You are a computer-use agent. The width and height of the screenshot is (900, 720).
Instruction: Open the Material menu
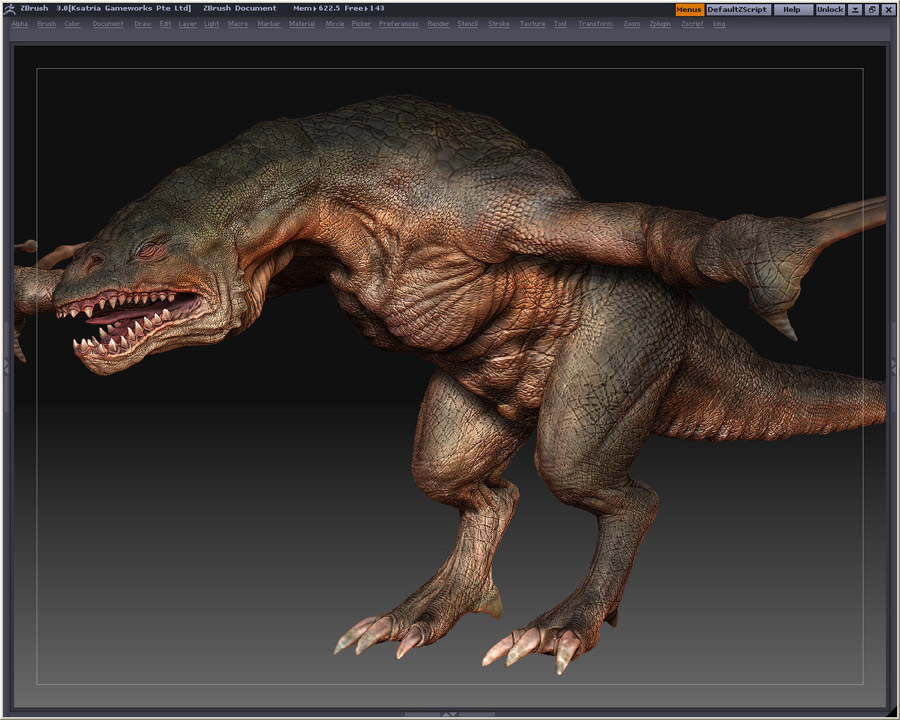pyautogui.click(x=302, y=24)
